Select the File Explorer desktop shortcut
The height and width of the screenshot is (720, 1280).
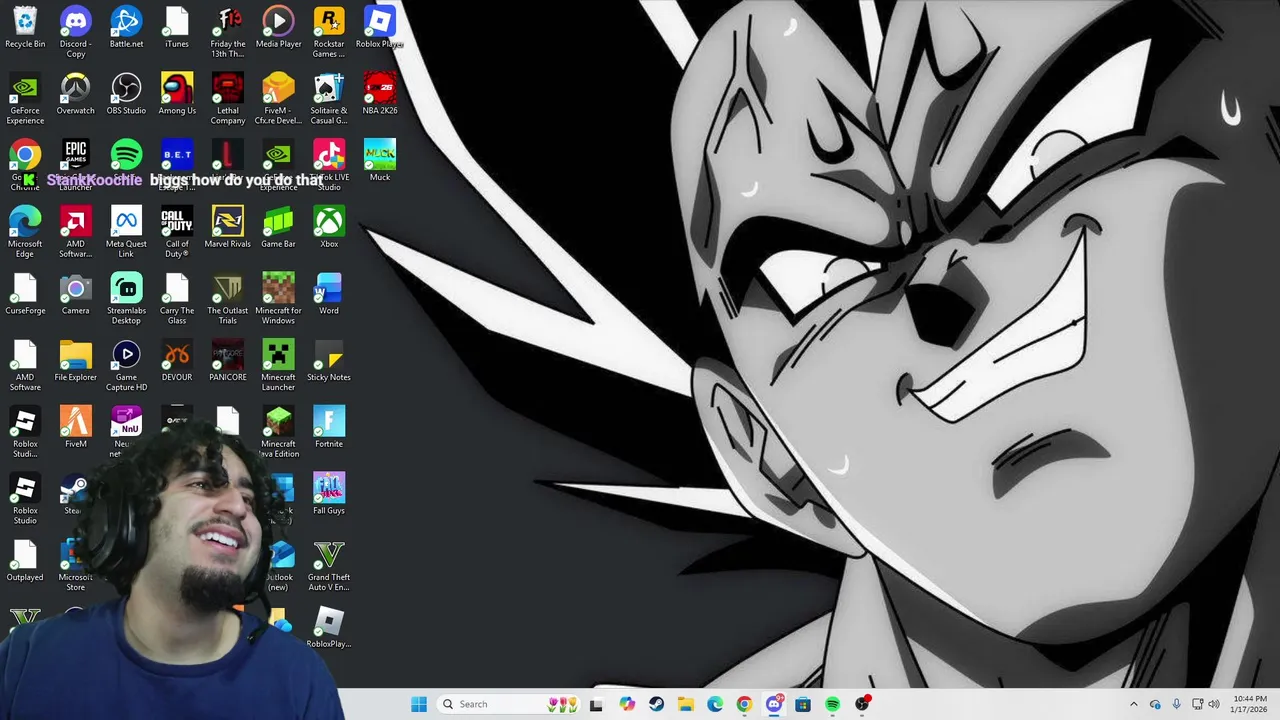coord(76,362)
